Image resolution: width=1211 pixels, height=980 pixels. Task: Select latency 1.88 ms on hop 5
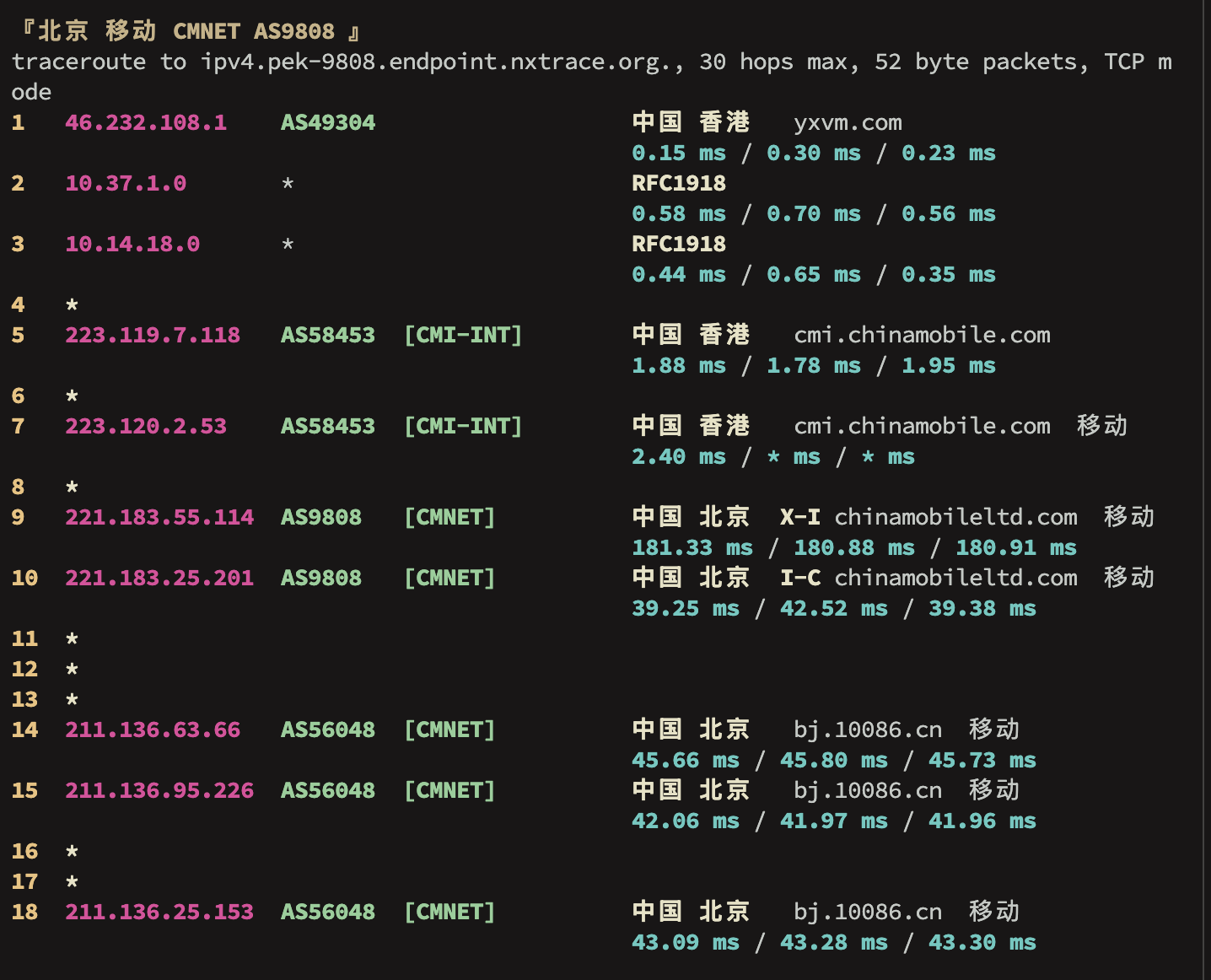679,365
